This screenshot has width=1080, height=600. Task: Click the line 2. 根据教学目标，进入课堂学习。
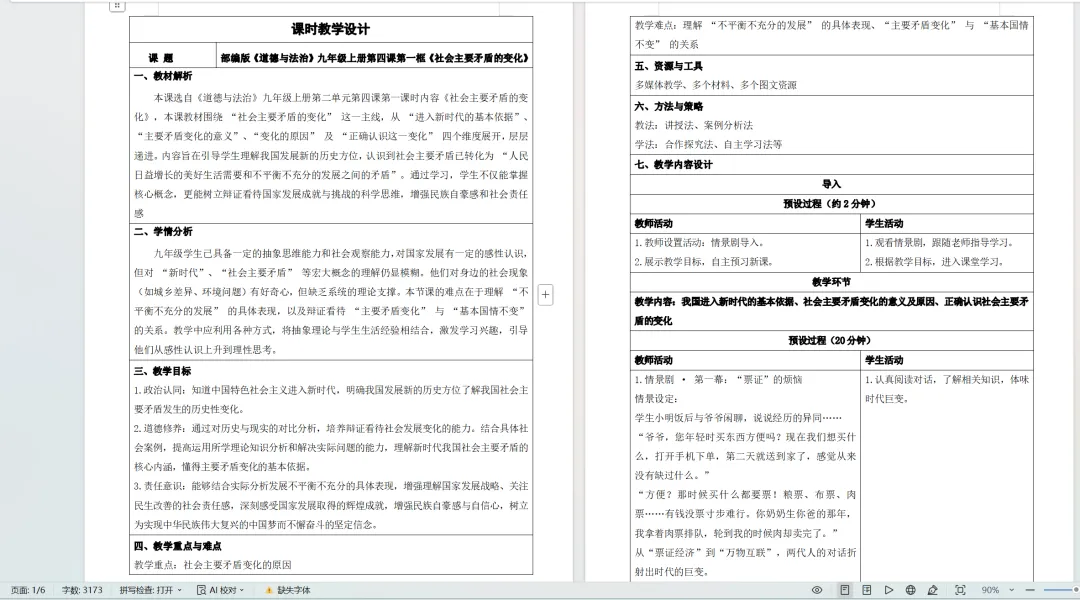pos(934,262)
